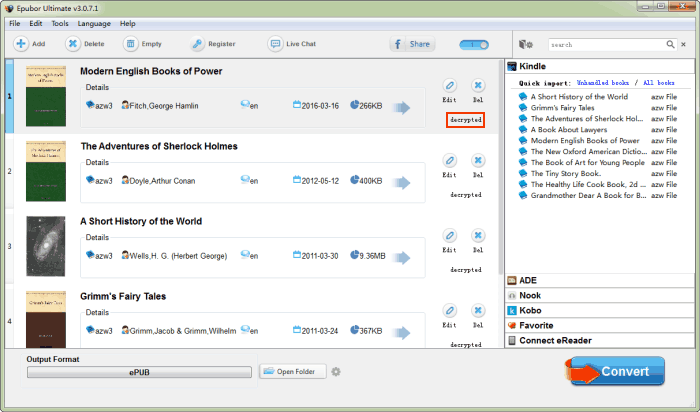700x412 pixels.
Task: Select The New Oxford American Dictio... item
Action: pyautogui.click(x=598, y=151)
